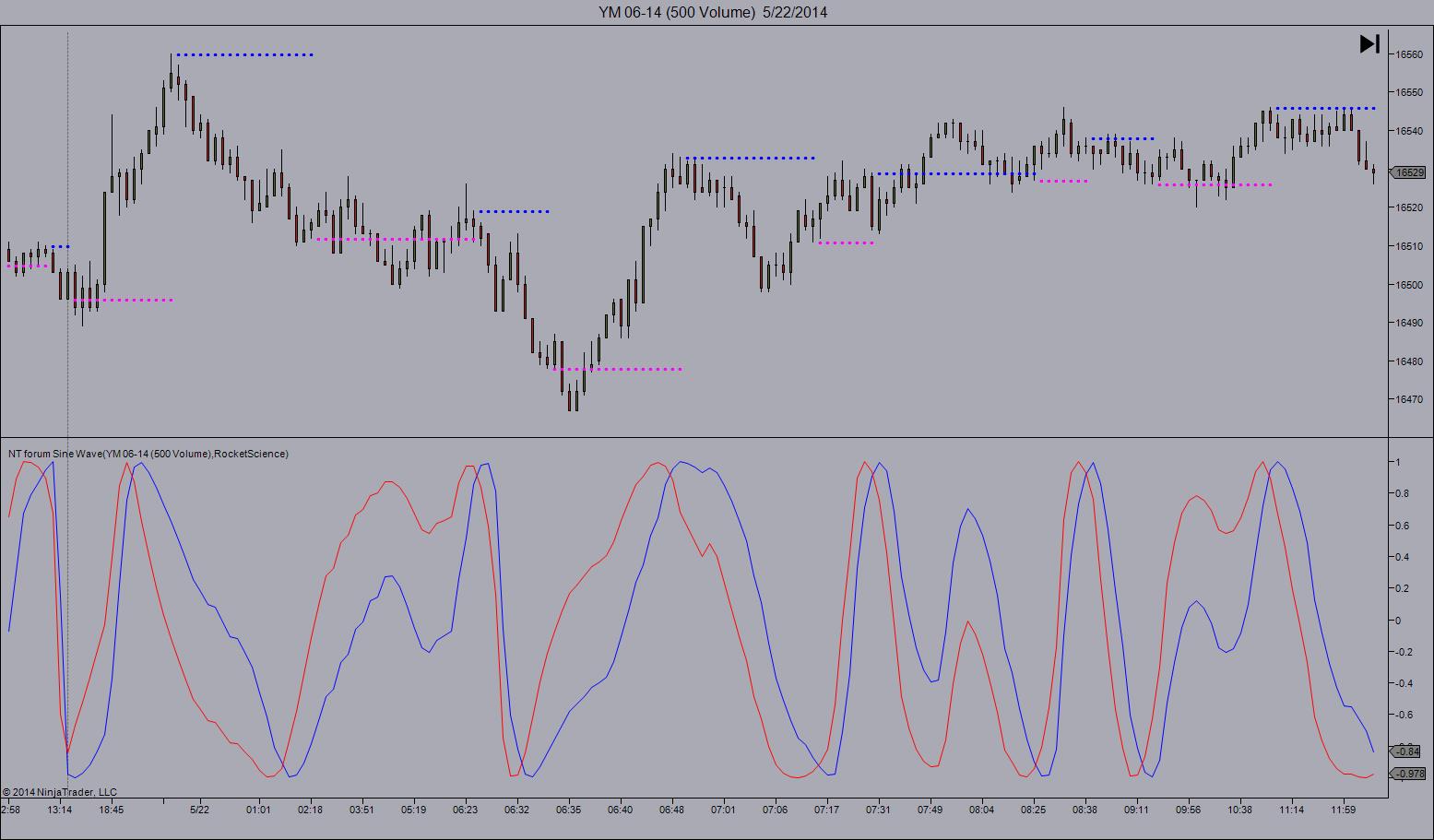Click the 16480 price axis label
The width and height of the screenshot is (1434, 840).
1408,361
